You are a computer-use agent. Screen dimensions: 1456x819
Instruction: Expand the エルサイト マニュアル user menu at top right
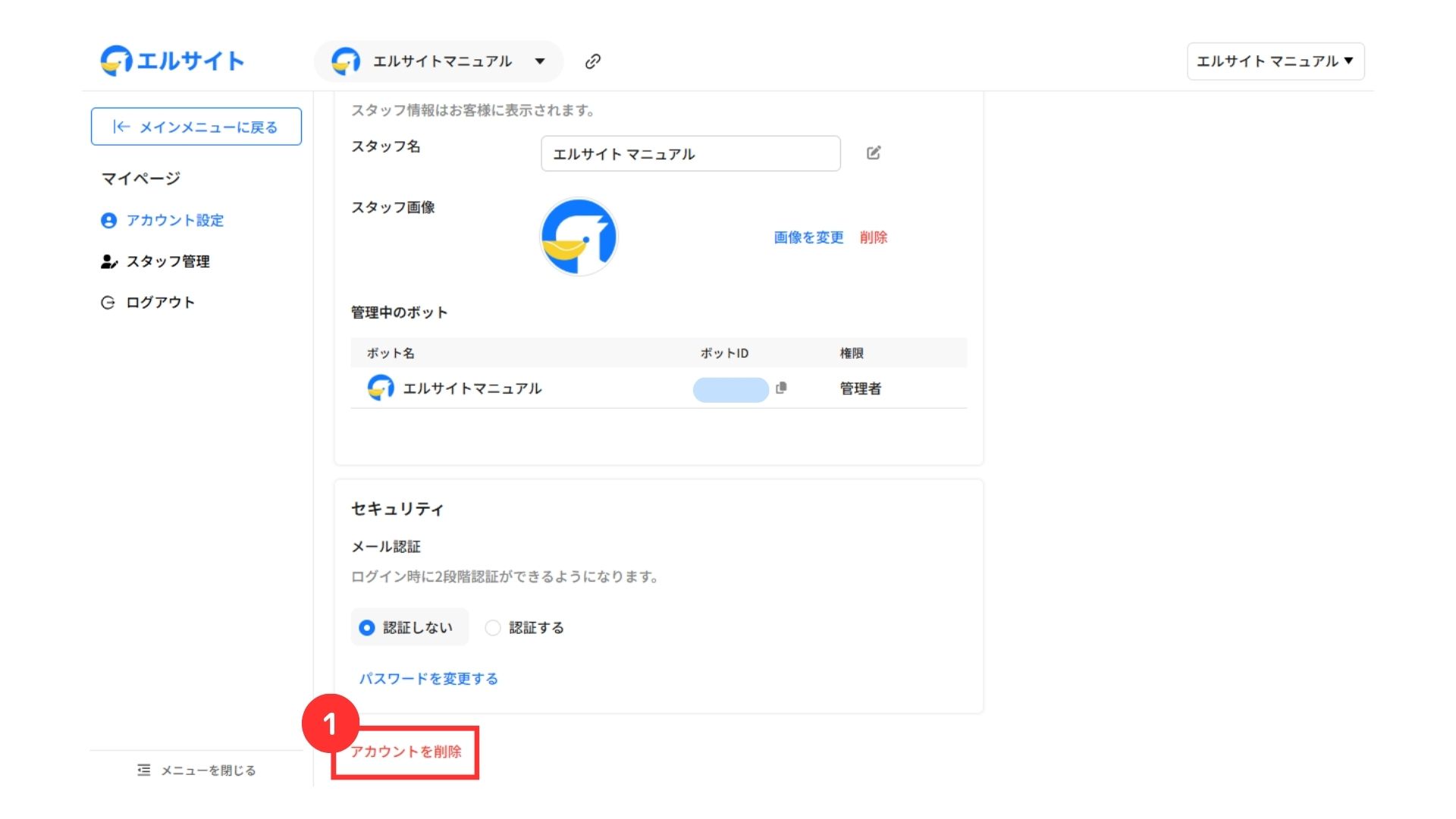[1275, 61]
